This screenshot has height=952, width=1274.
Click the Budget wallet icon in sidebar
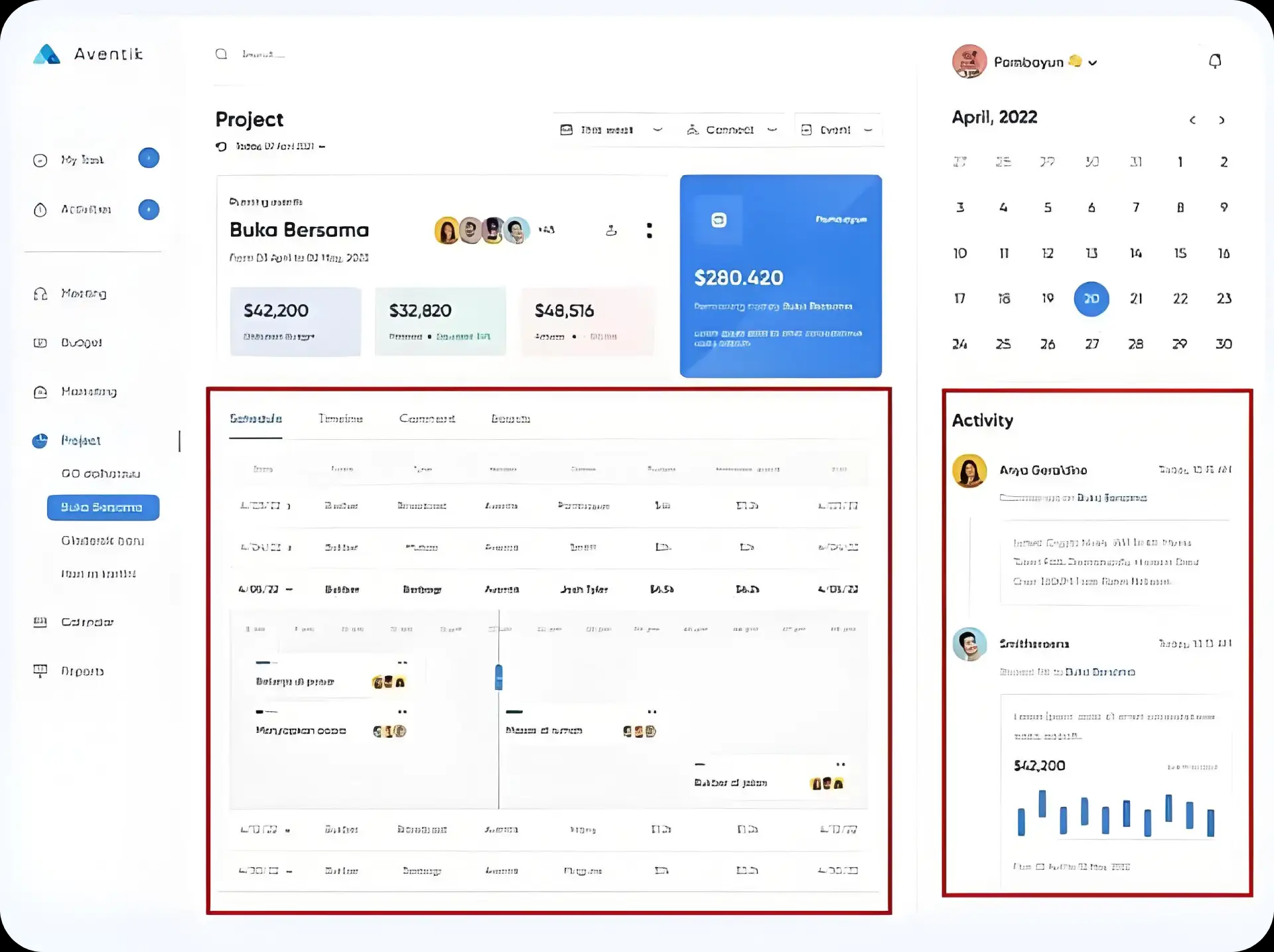pyautogui.click(x=40, y=343)
